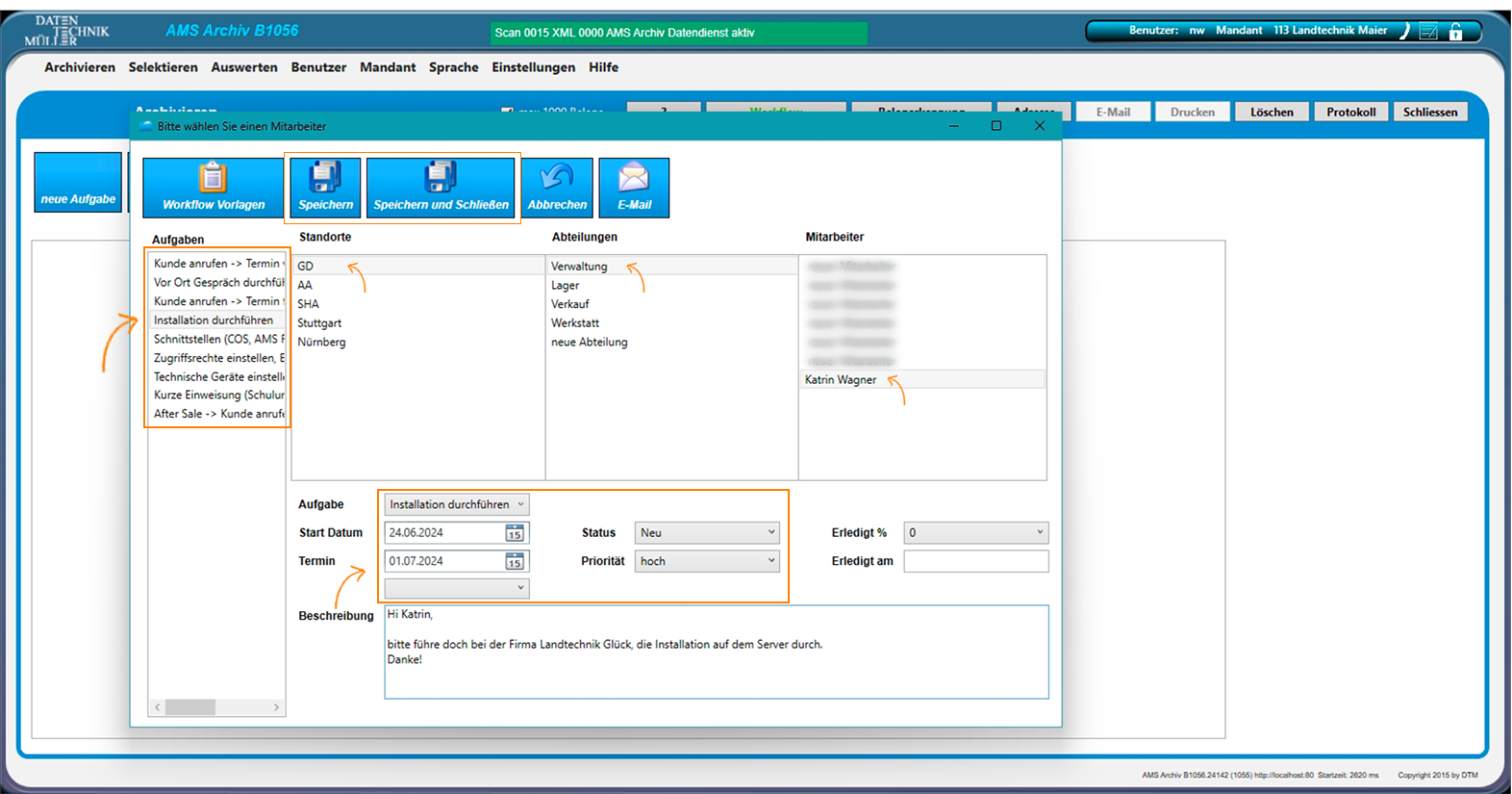Open the Archivieren menu
This screenshot has height=794, width=1512.
[x=80, y=67]
